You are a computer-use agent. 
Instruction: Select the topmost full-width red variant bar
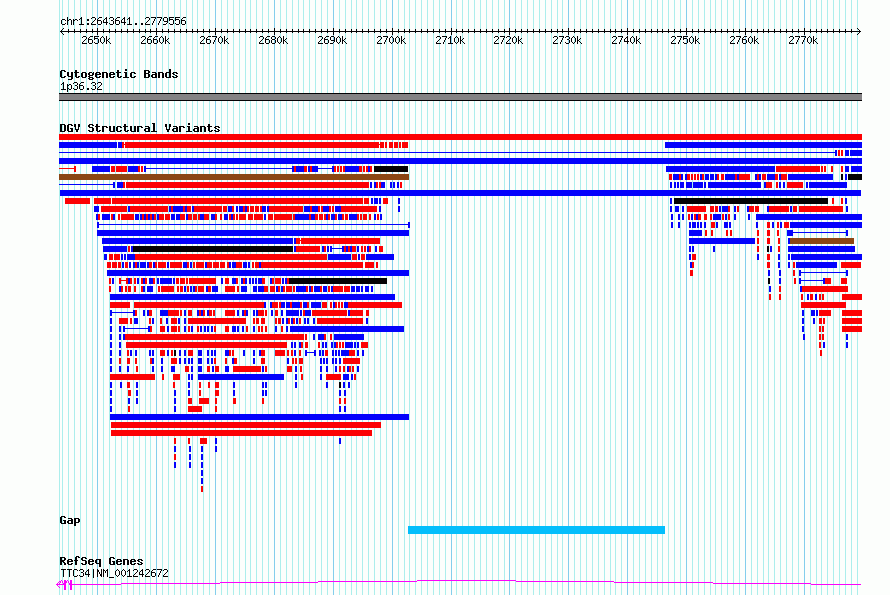tap(460, 137)
